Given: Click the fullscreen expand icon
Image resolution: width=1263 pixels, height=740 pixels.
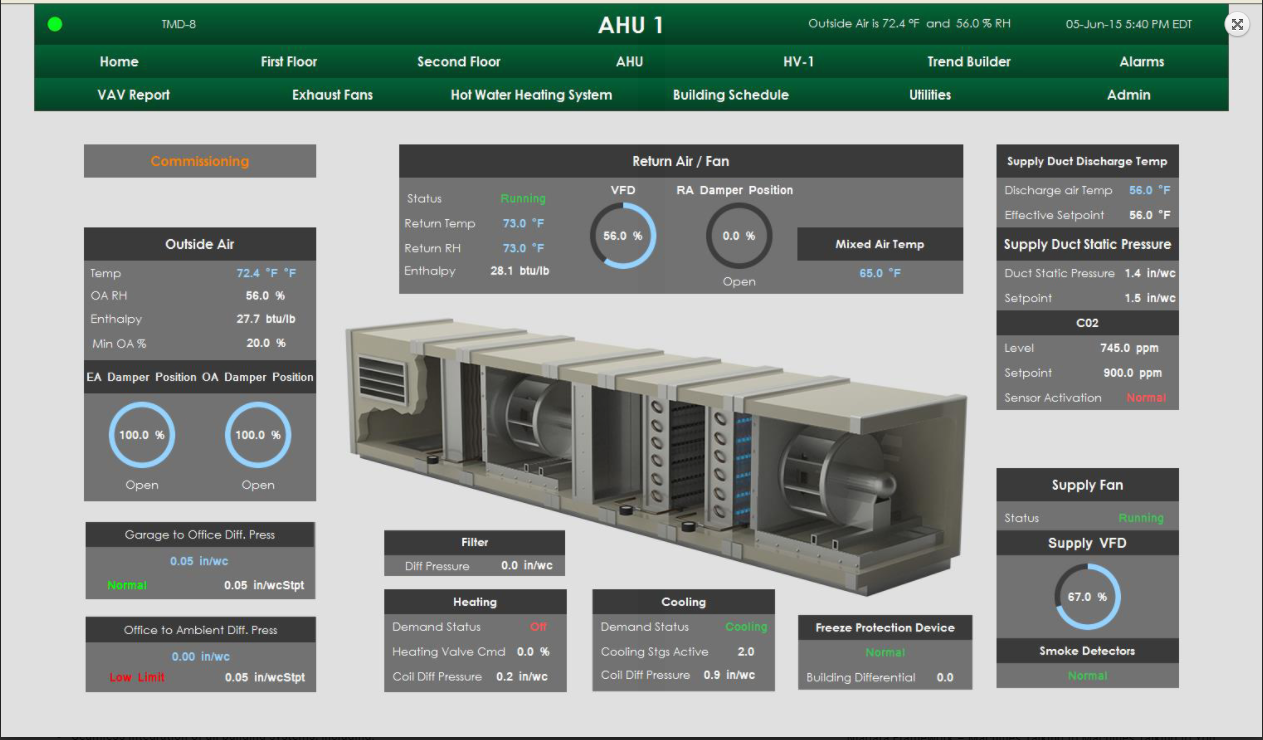Looking at the screenshot, I should [1238, 25].
